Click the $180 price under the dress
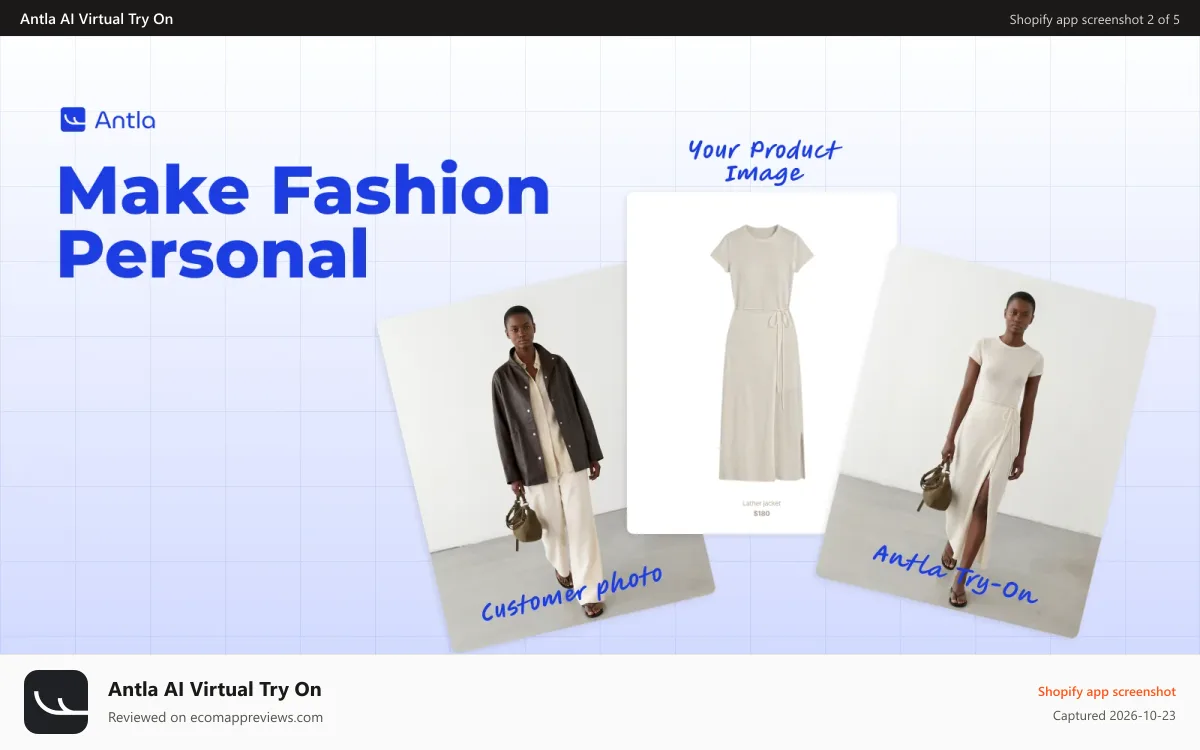 (x=762, y=513)
